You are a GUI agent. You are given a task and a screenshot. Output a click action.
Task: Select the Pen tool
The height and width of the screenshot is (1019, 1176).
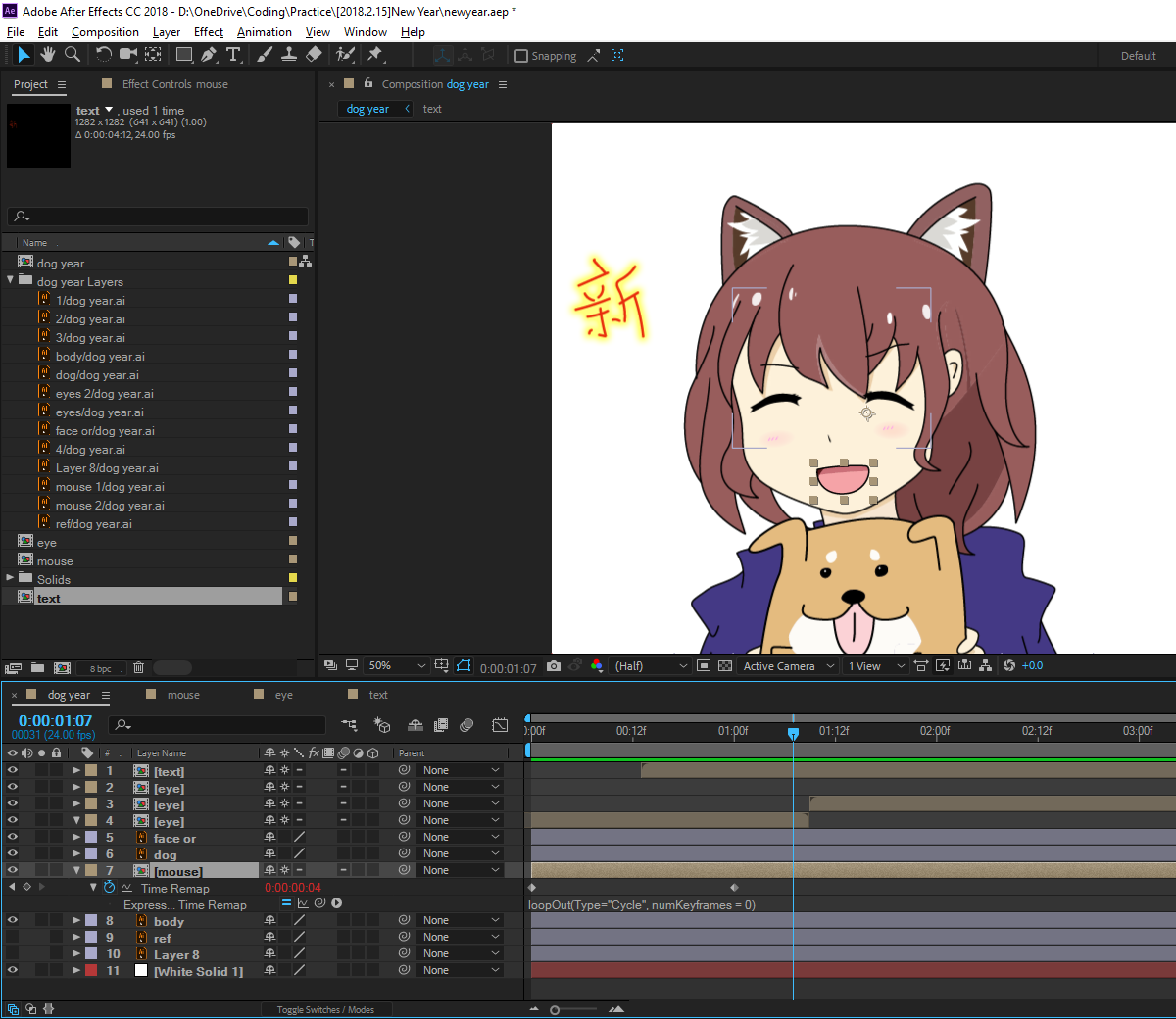click(209, 55)
